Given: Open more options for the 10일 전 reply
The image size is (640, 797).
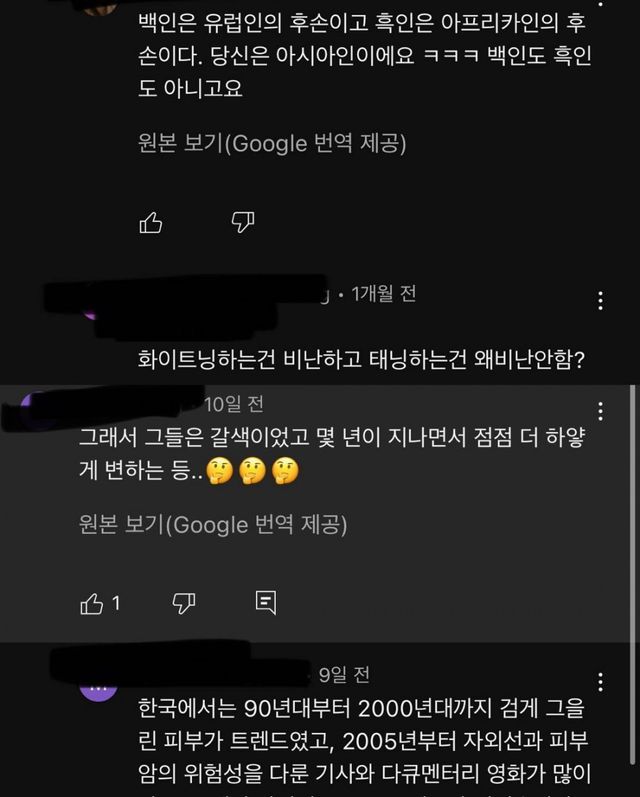Looking at the screenshot, I should [600, 411].
